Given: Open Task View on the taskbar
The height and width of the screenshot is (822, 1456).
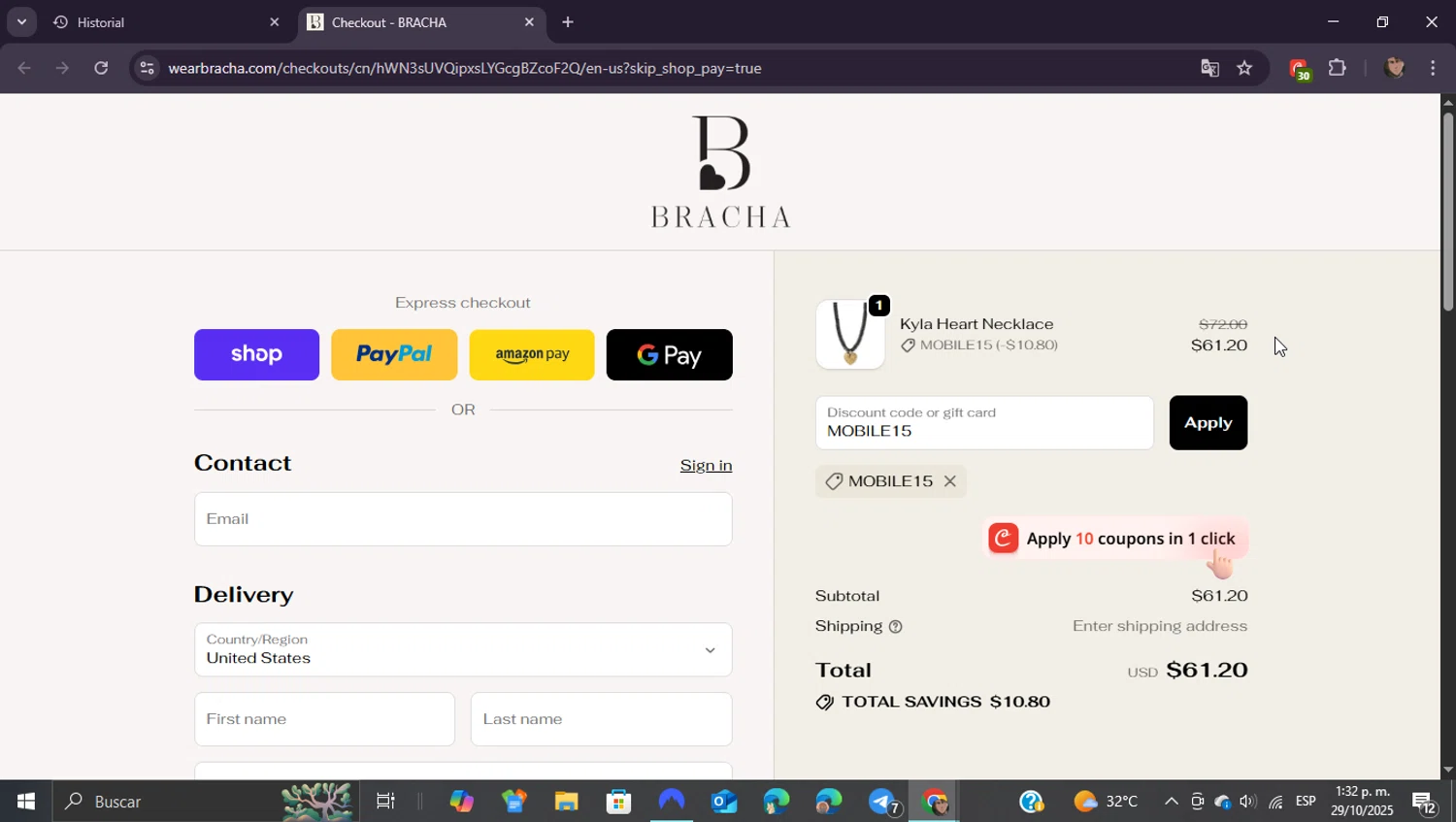Looking at the screenshot, I should 385,802.
